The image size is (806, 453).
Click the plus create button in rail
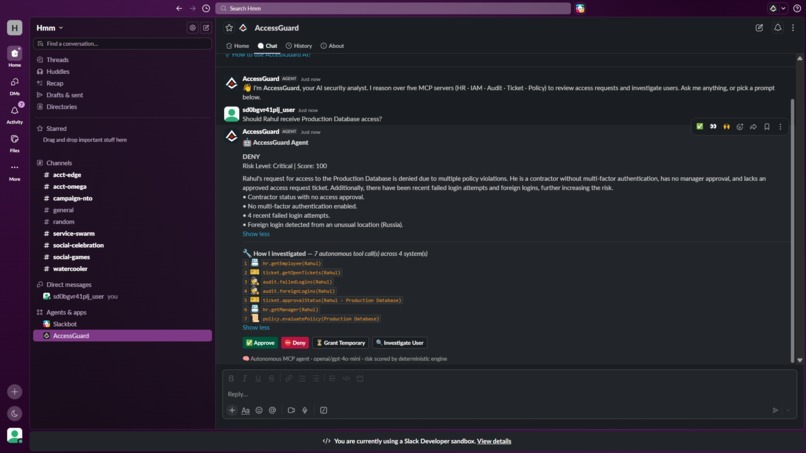pos(14,392)
